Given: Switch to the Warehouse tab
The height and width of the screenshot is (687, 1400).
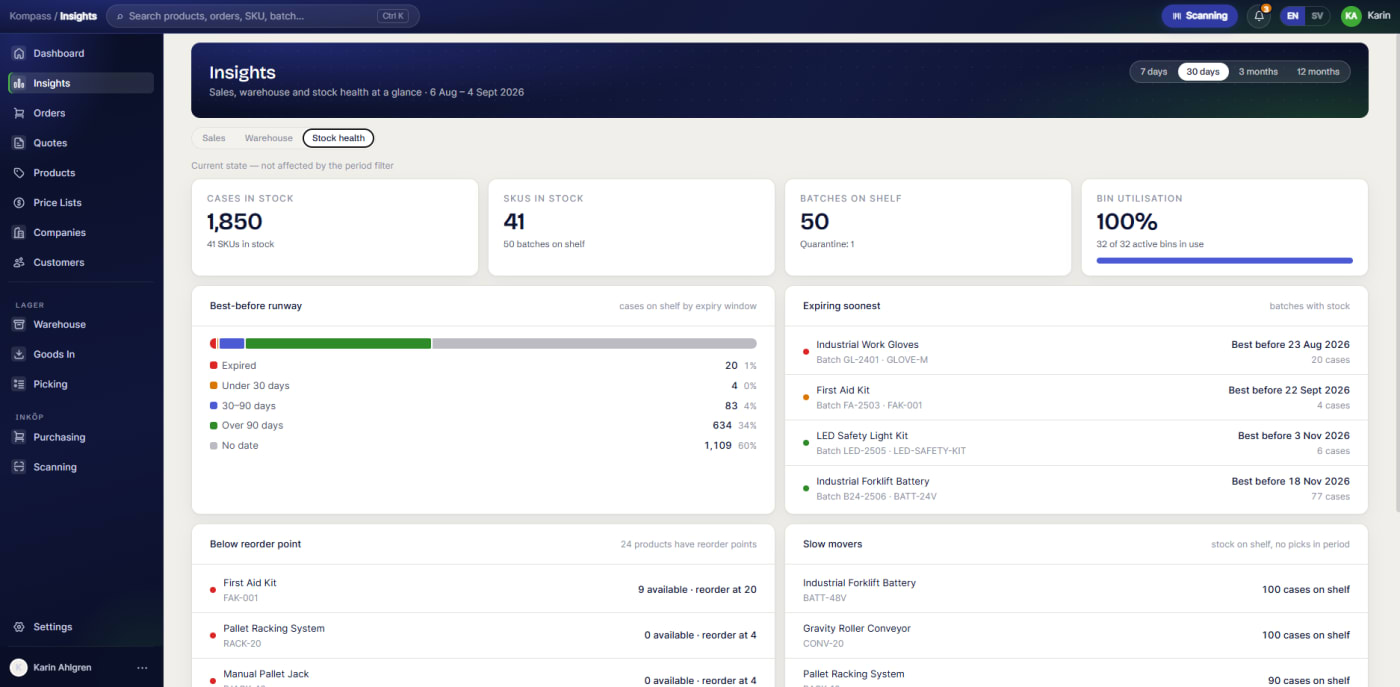Looking at the screenshot, I should (269, 138).
